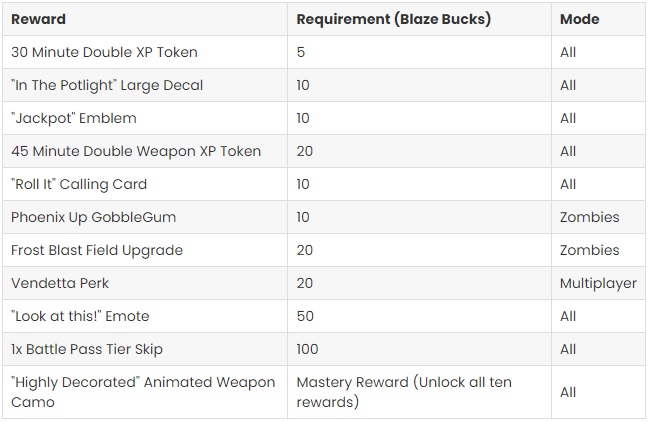Select the Multiplayer mode cell
The image size is (648, 422).
coord(598,284)
